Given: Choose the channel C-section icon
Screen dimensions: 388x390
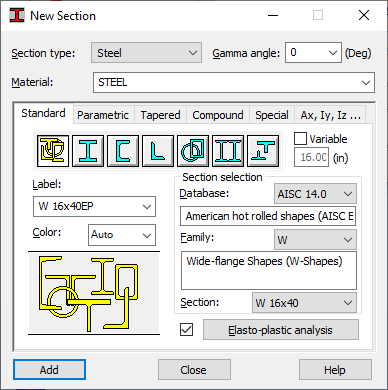Looking at the screenshot, I should 123,151.
